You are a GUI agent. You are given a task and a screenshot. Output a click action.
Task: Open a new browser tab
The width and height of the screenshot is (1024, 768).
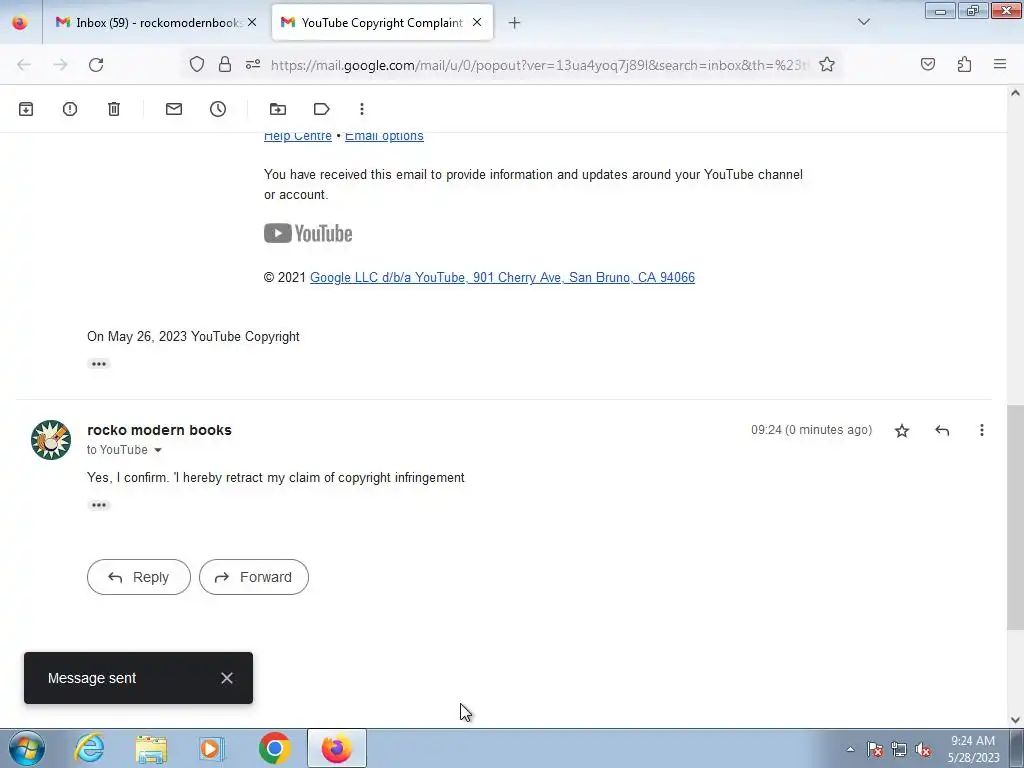coord(515,23)
